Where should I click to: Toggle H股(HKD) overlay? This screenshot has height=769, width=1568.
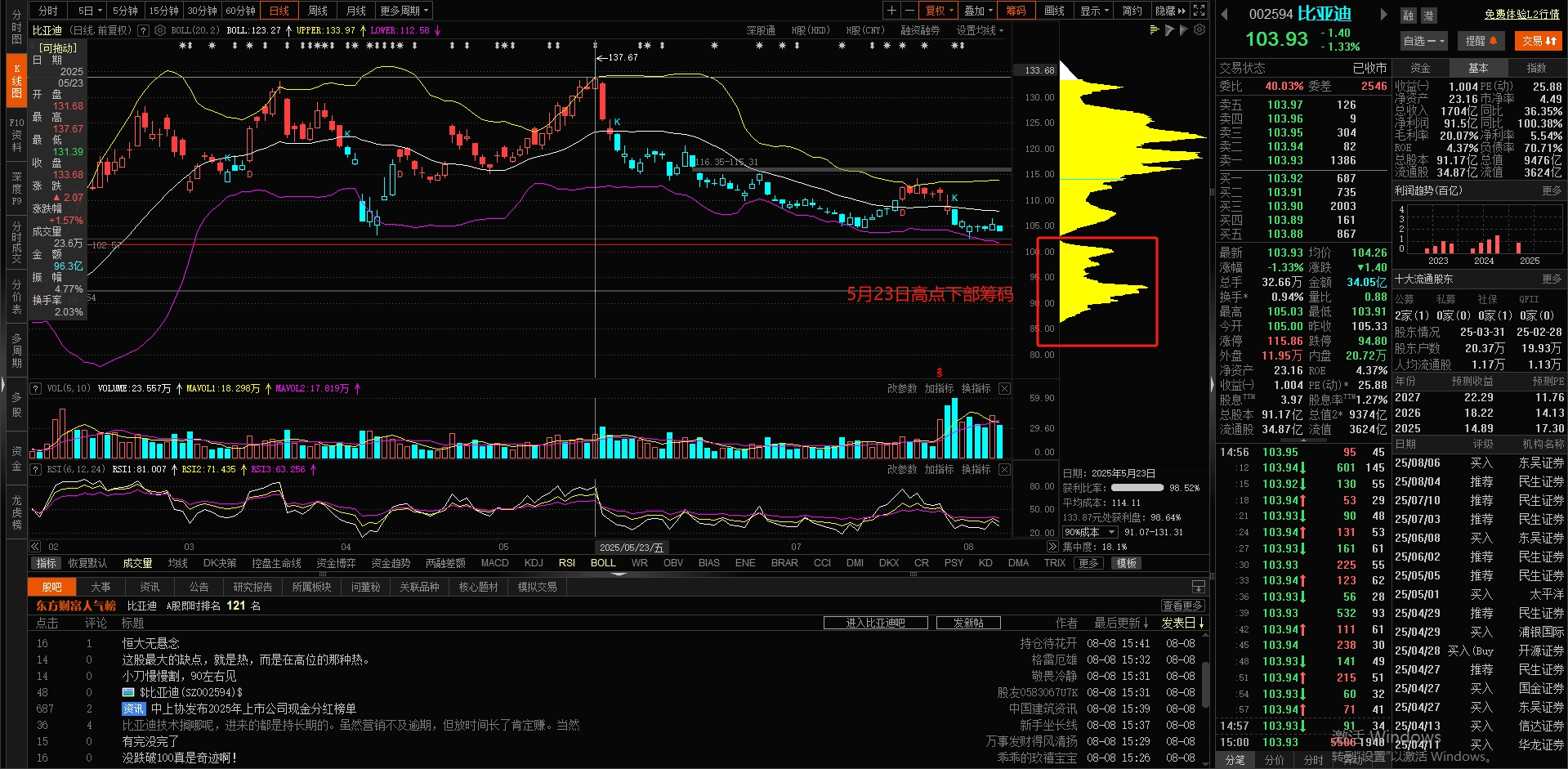click(810, 30)
